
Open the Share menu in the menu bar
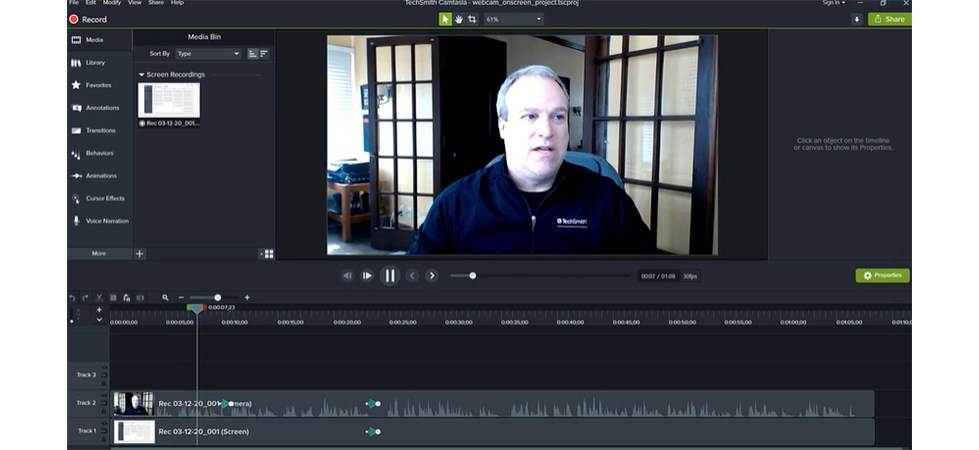(x=156, y=2)
